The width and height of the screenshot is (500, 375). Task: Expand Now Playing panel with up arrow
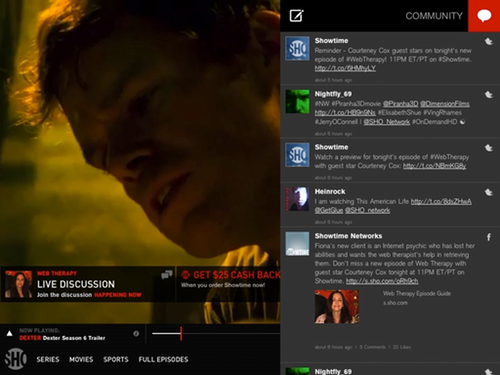coord(10,333)
